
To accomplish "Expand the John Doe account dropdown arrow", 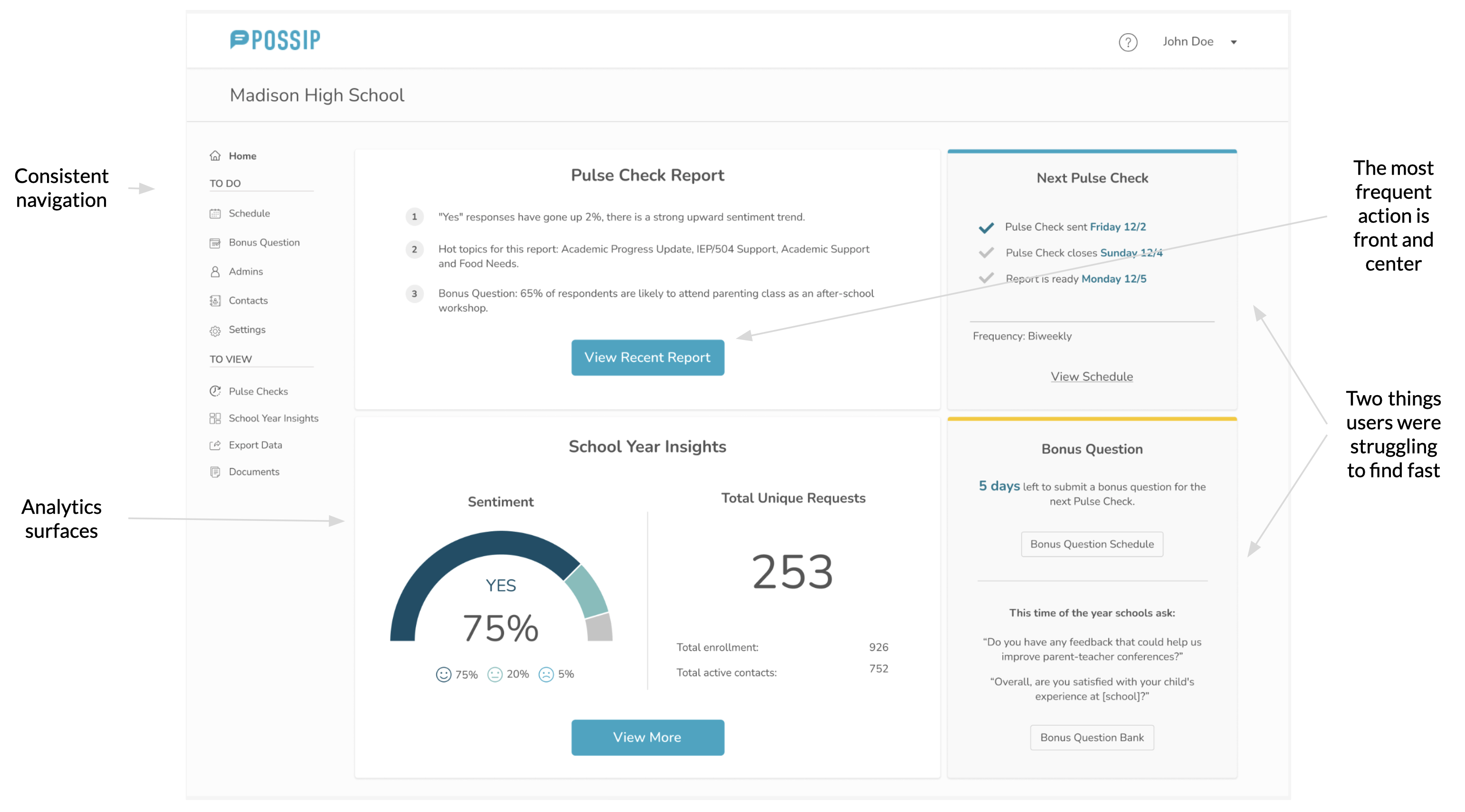I will [x=1234, y=42].
